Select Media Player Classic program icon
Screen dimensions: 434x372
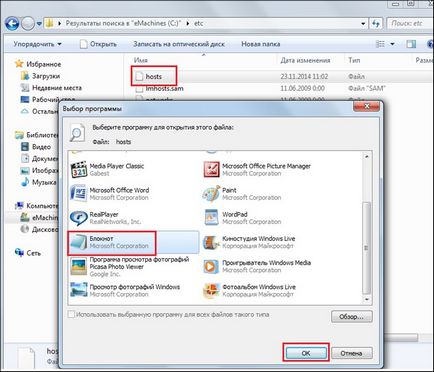pos(79,169)
